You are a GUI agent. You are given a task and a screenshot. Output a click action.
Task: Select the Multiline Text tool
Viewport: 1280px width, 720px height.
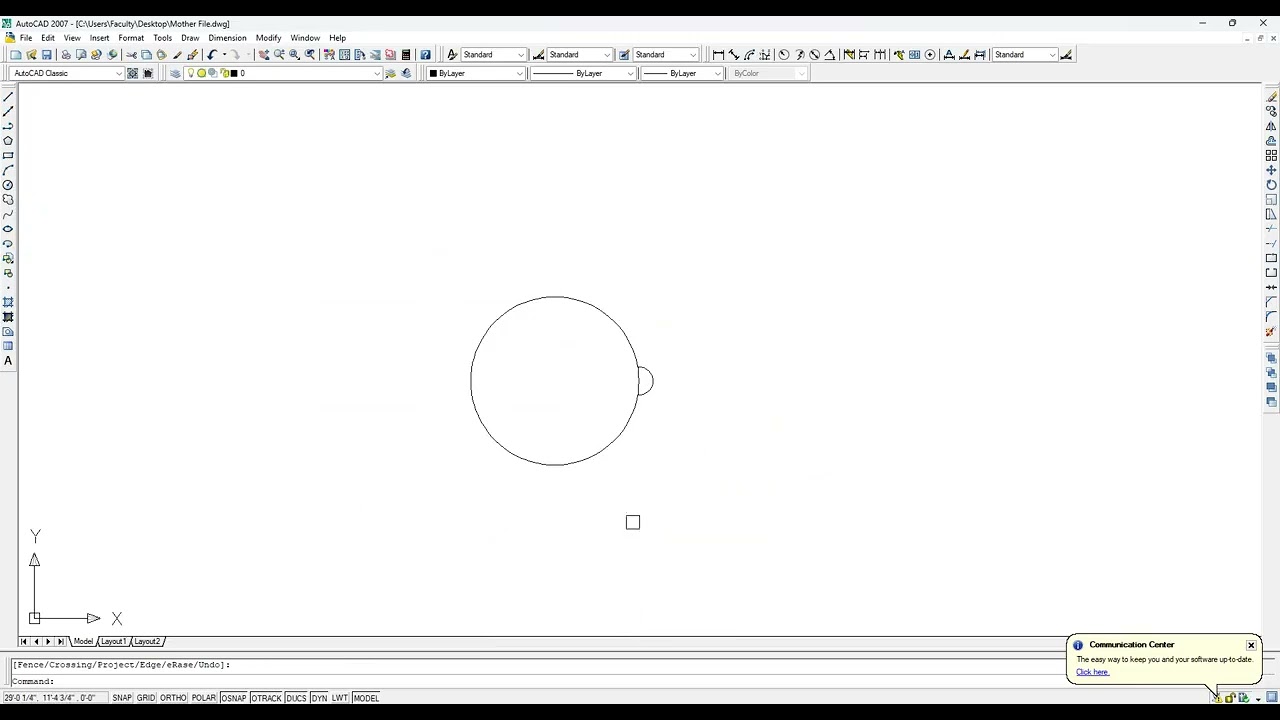(8, 361)
